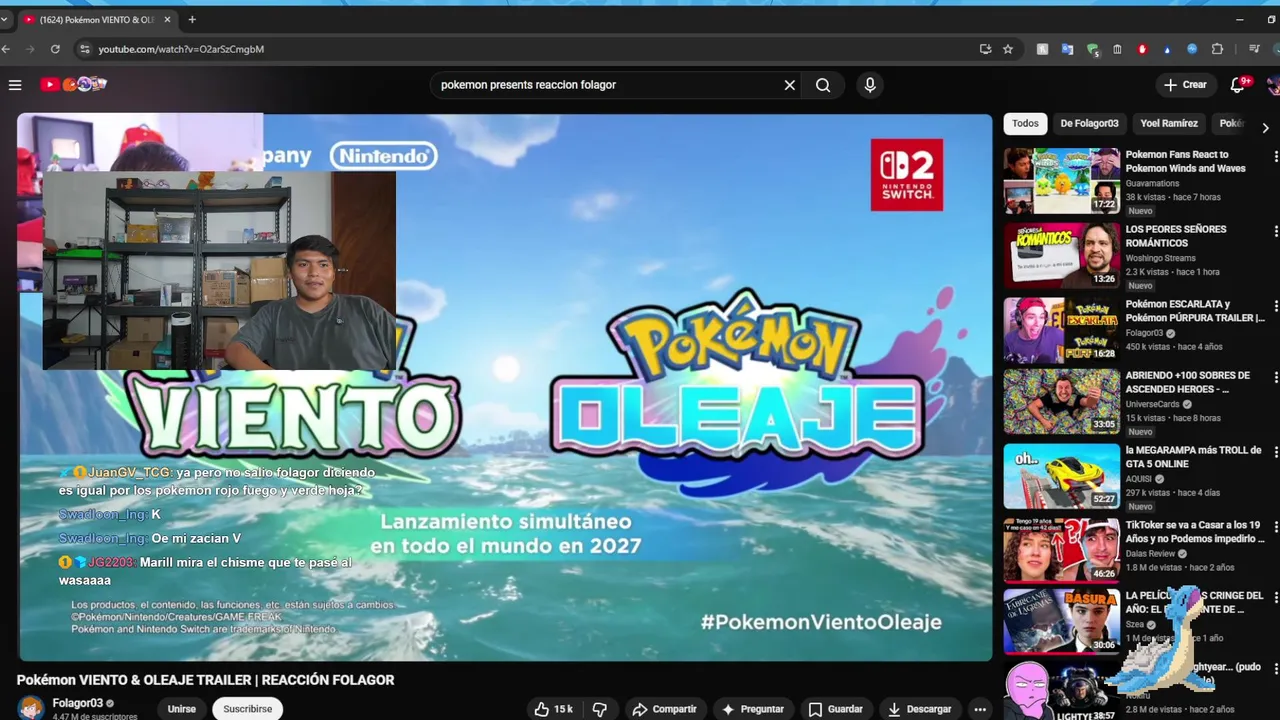Screen dimensions: 1280x720
Task: Open the Folagor03 channel name link
Action: pyautogui.click(x=78, y=703)
